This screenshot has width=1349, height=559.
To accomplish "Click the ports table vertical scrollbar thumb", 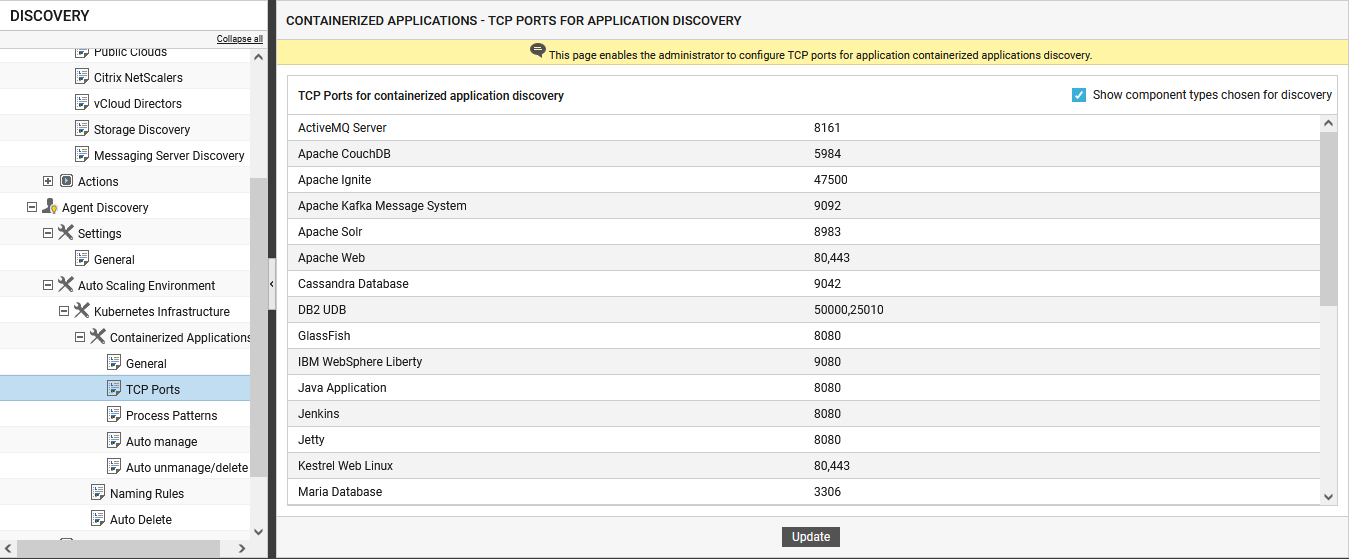I will [x=1328, y=218].
